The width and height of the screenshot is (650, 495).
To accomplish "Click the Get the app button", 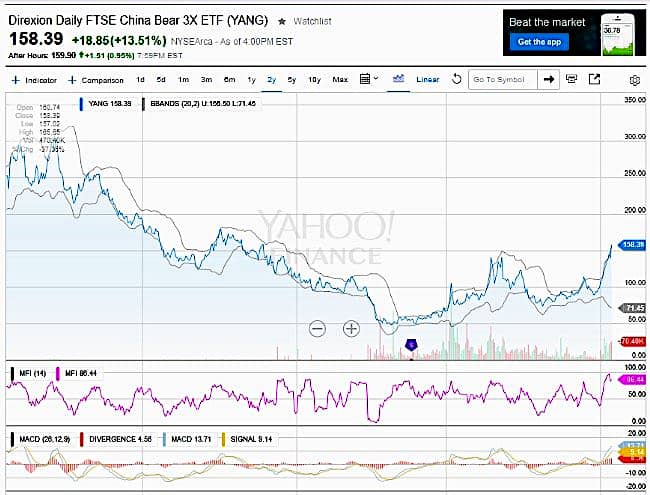I will [x=542, y=42].
